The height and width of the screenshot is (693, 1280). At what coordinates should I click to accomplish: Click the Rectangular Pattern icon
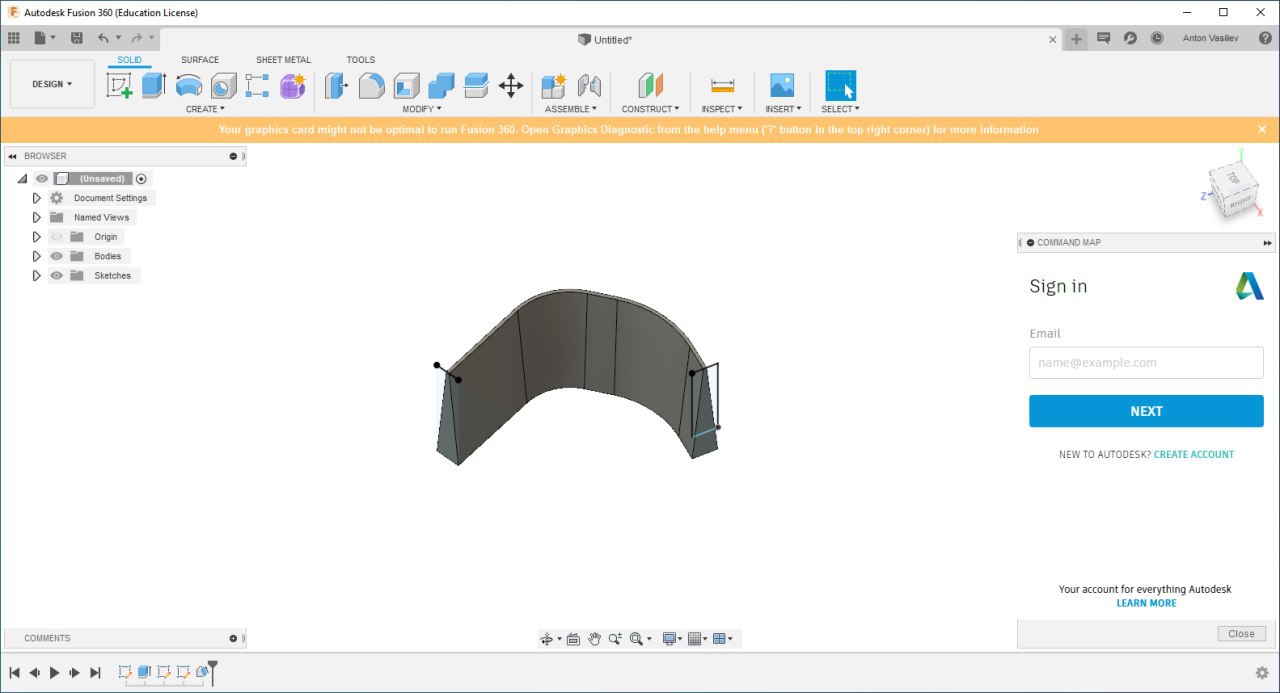pos(257,85)
